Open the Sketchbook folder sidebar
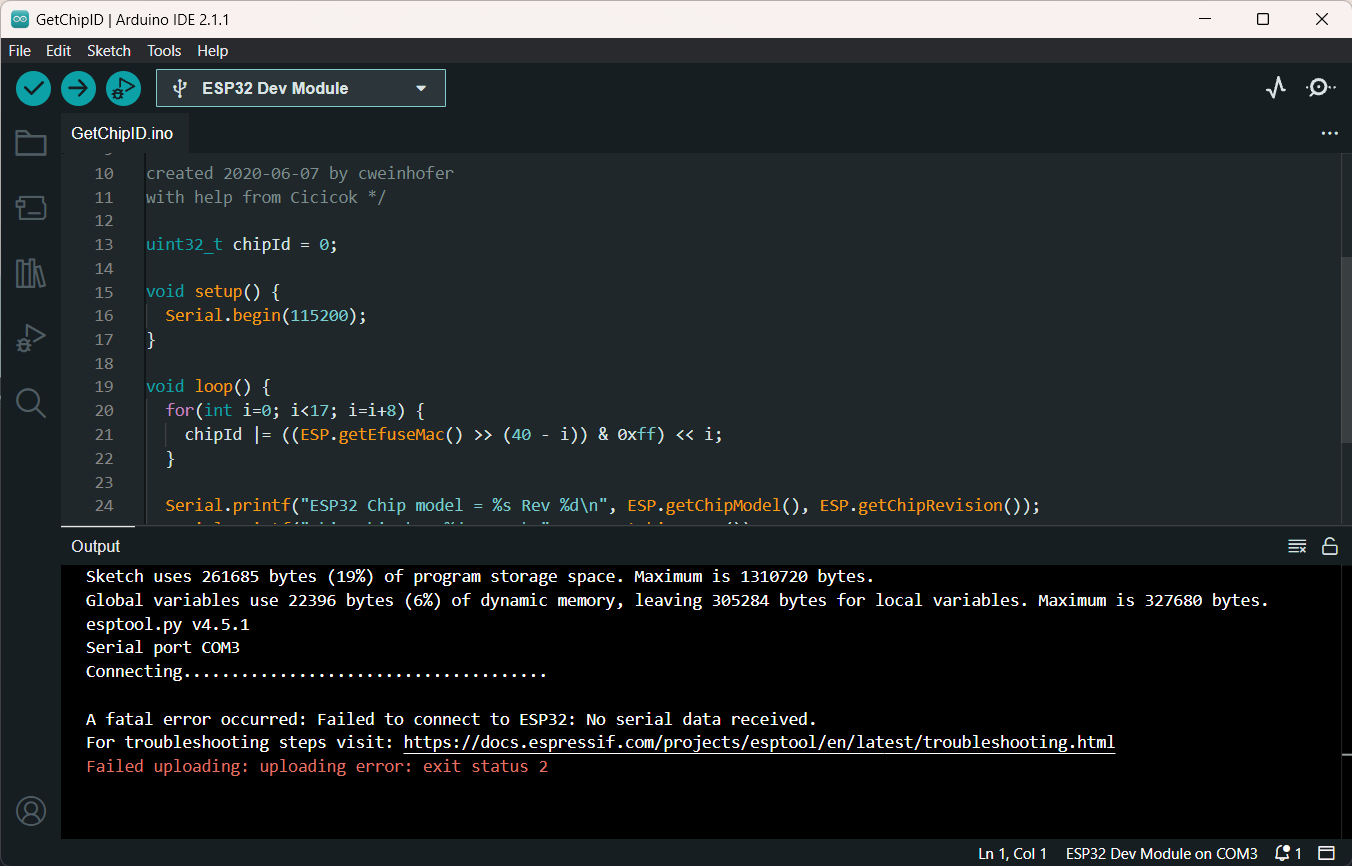 31,143
